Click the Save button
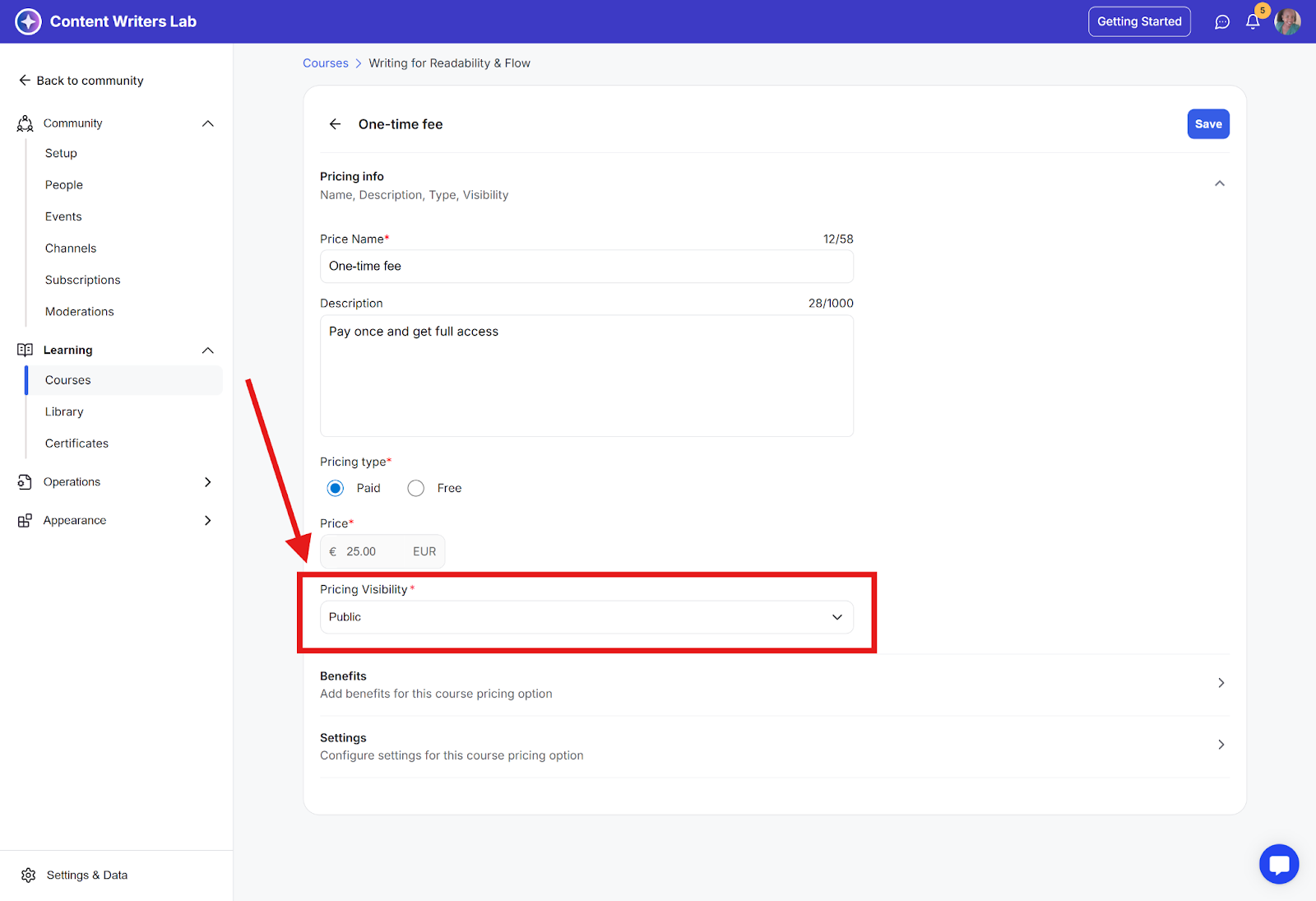Image resolution: width=1316 pixels, height=901 pixels. tap(1207, 124)
